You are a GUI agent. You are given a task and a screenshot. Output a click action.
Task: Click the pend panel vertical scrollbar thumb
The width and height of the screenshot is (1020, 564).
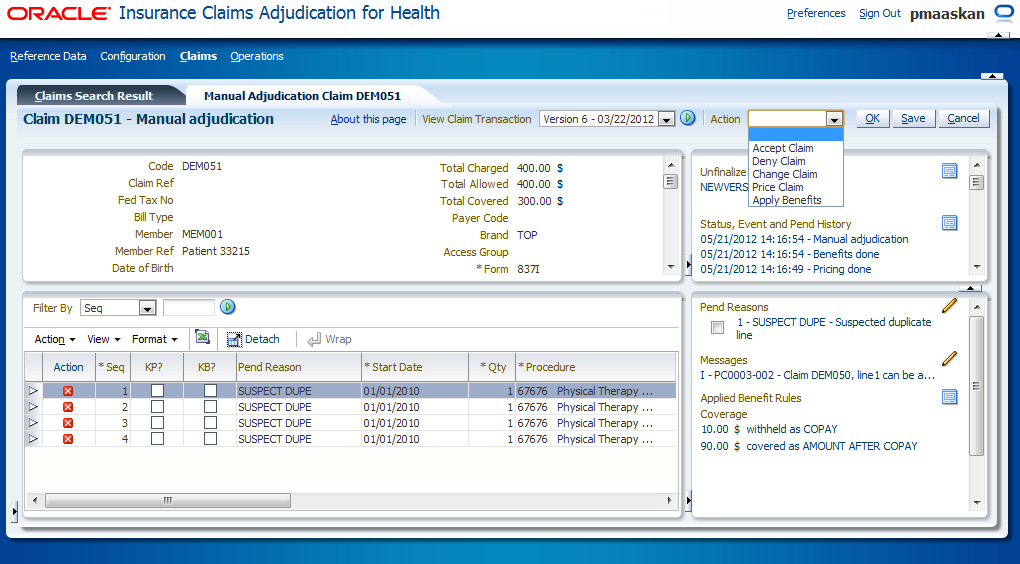point(976,386)
